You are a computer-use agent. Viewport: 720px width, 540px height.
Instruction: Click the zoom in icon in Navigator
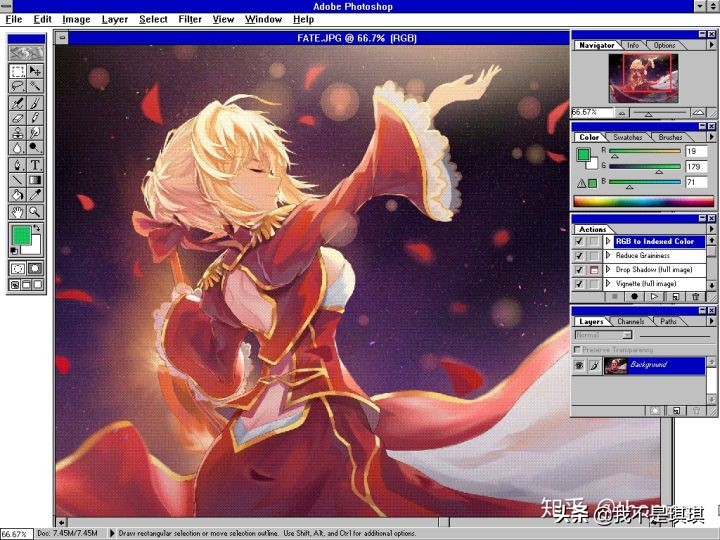pos(698,112)
